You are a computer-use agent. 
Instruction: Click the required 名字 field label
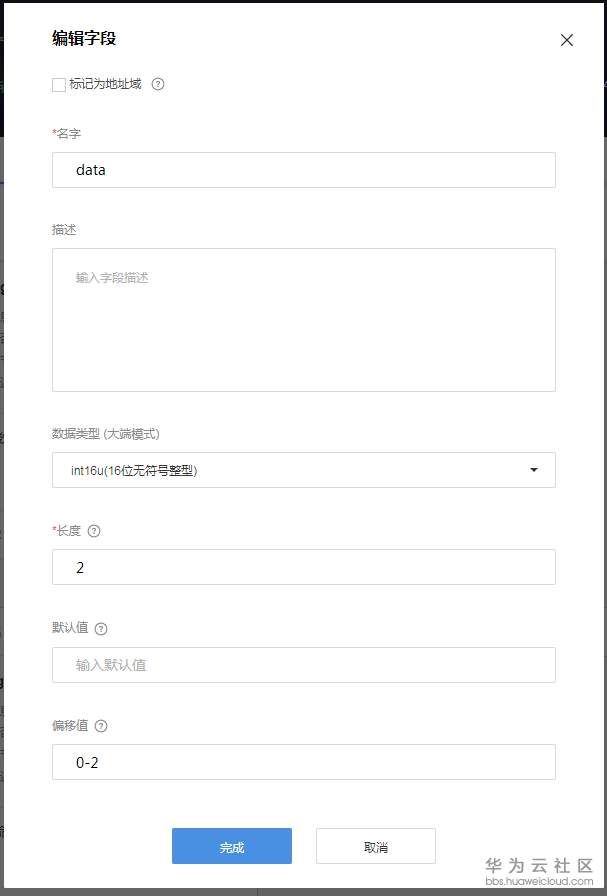[67, 133]
